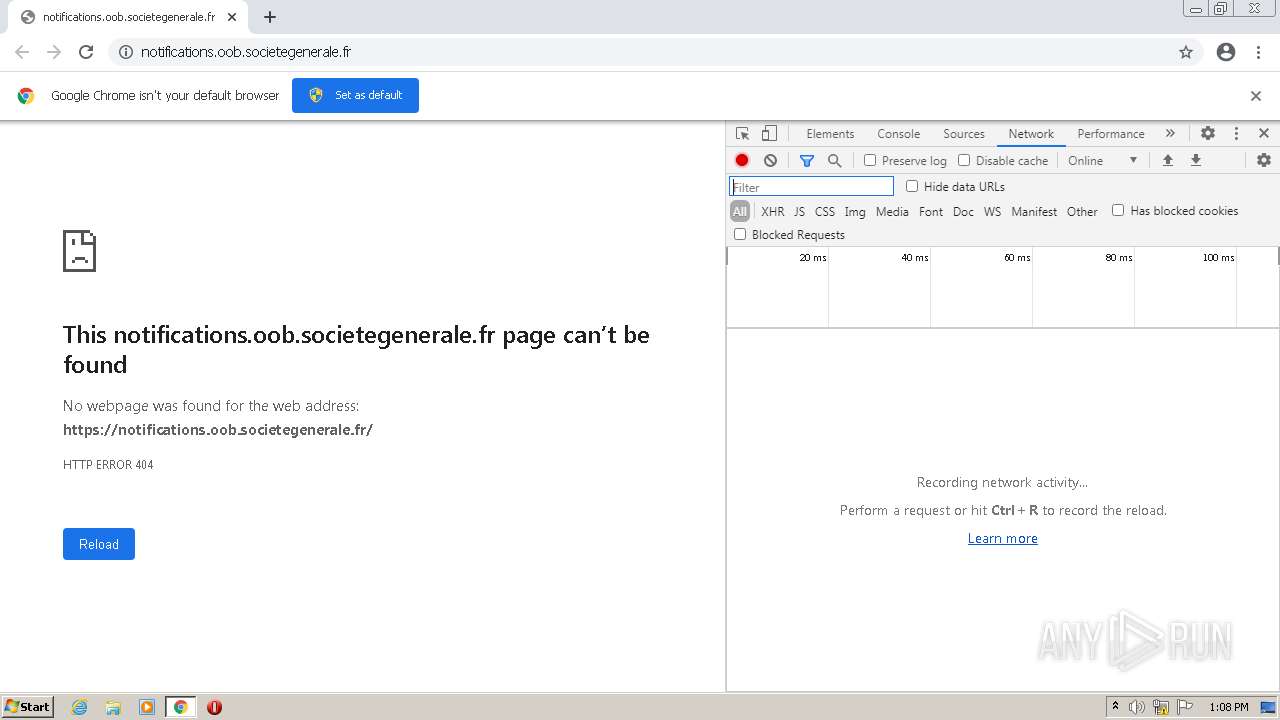Import HAR file with upload arrow
This screenshot has width=1280, height=720.
pos(1168,160)
